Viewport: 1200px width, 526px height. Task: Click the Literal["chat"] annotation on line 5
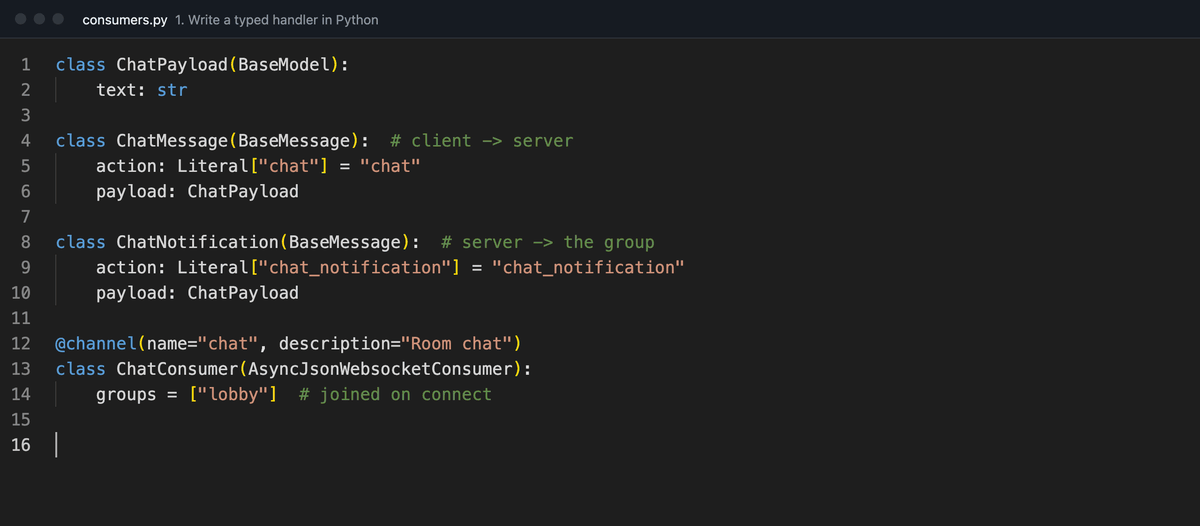(x=253, y=166)
